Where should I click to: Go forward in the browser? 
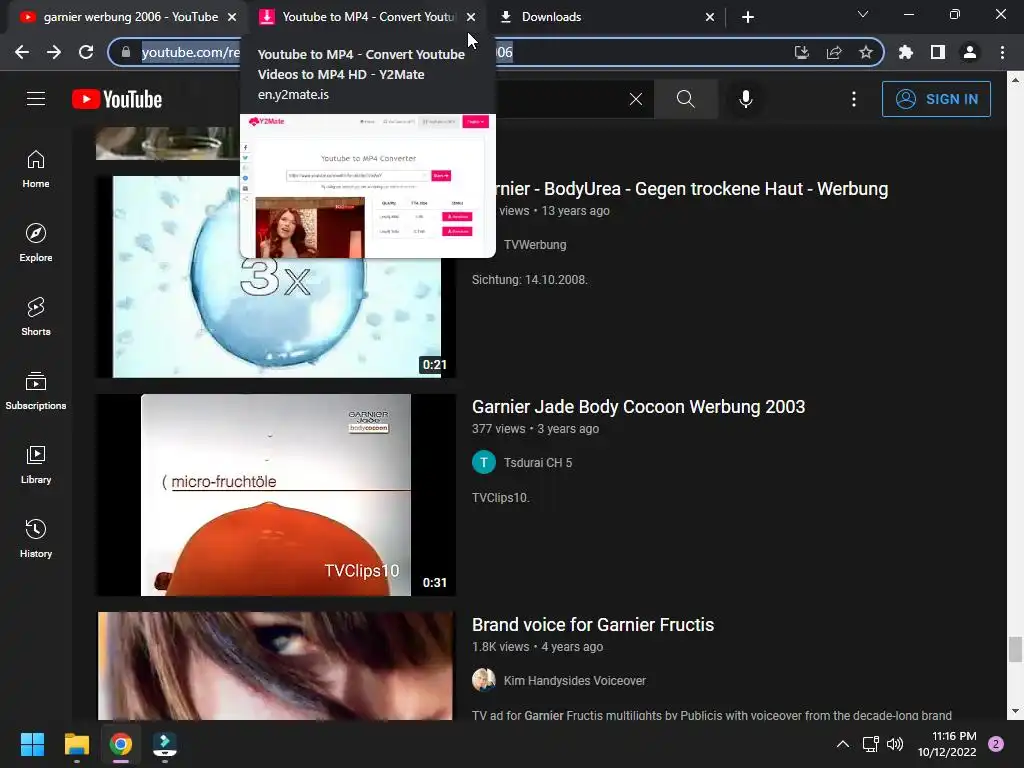coord(54,52)
